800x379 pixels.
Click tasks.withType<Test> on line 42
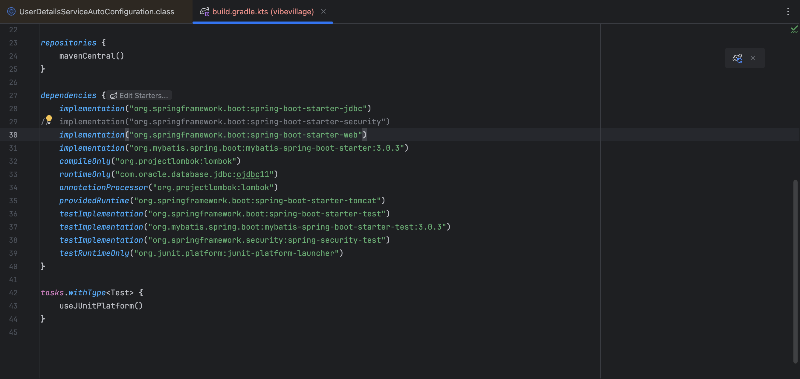pos(87,293)
